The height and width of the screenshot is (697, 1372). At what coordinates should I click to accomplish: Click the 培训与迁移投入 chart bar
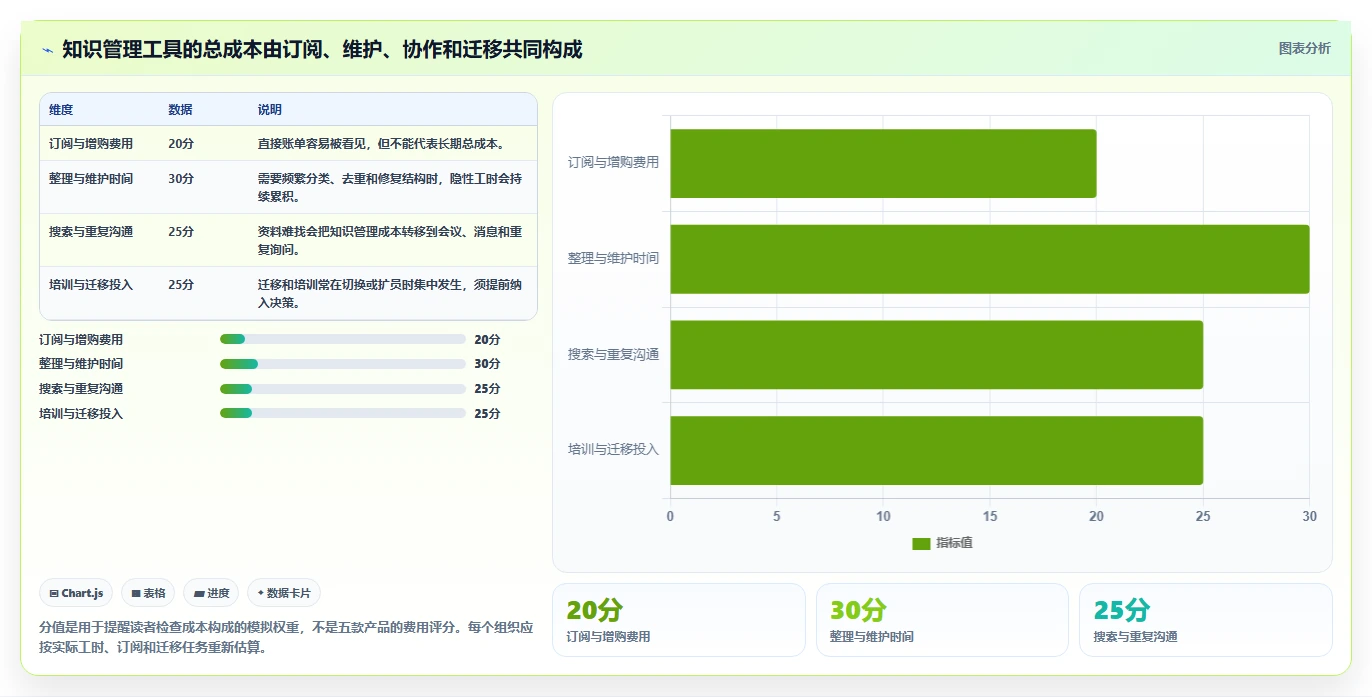tap(936, 450)
